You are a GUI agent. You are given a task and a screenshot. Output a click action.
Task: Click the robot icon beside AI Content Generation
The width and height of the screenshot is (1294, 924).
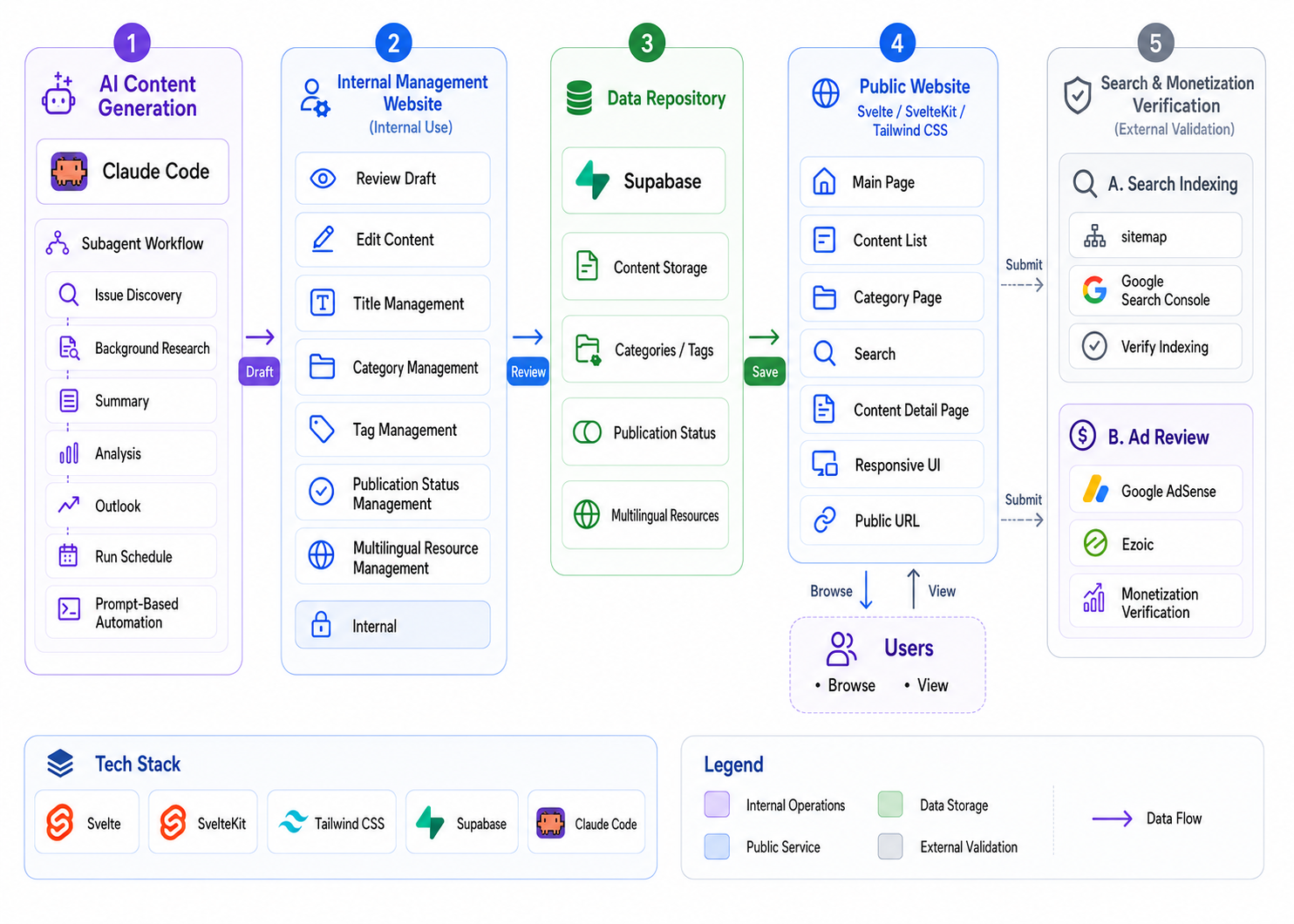coord(58,94)
